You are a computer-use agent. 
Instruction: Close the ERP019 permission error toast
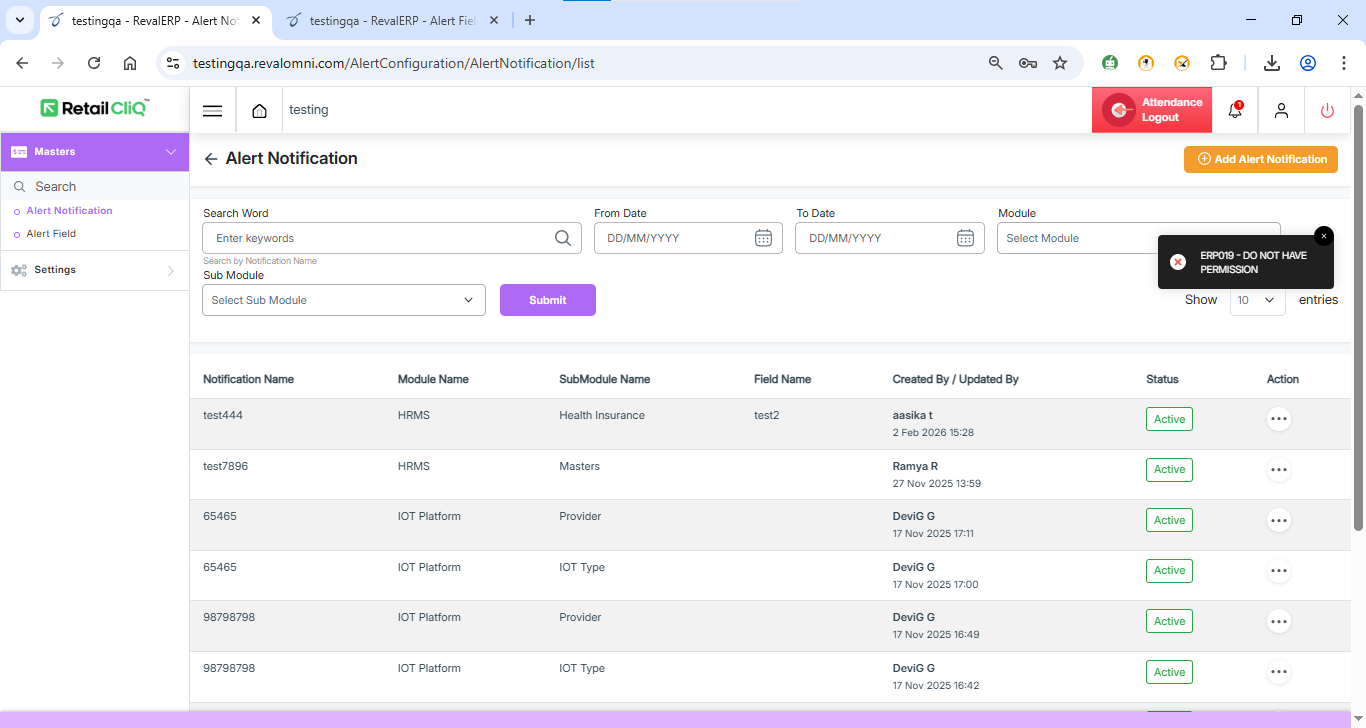pyautogui.click(x=1323, y=236)
